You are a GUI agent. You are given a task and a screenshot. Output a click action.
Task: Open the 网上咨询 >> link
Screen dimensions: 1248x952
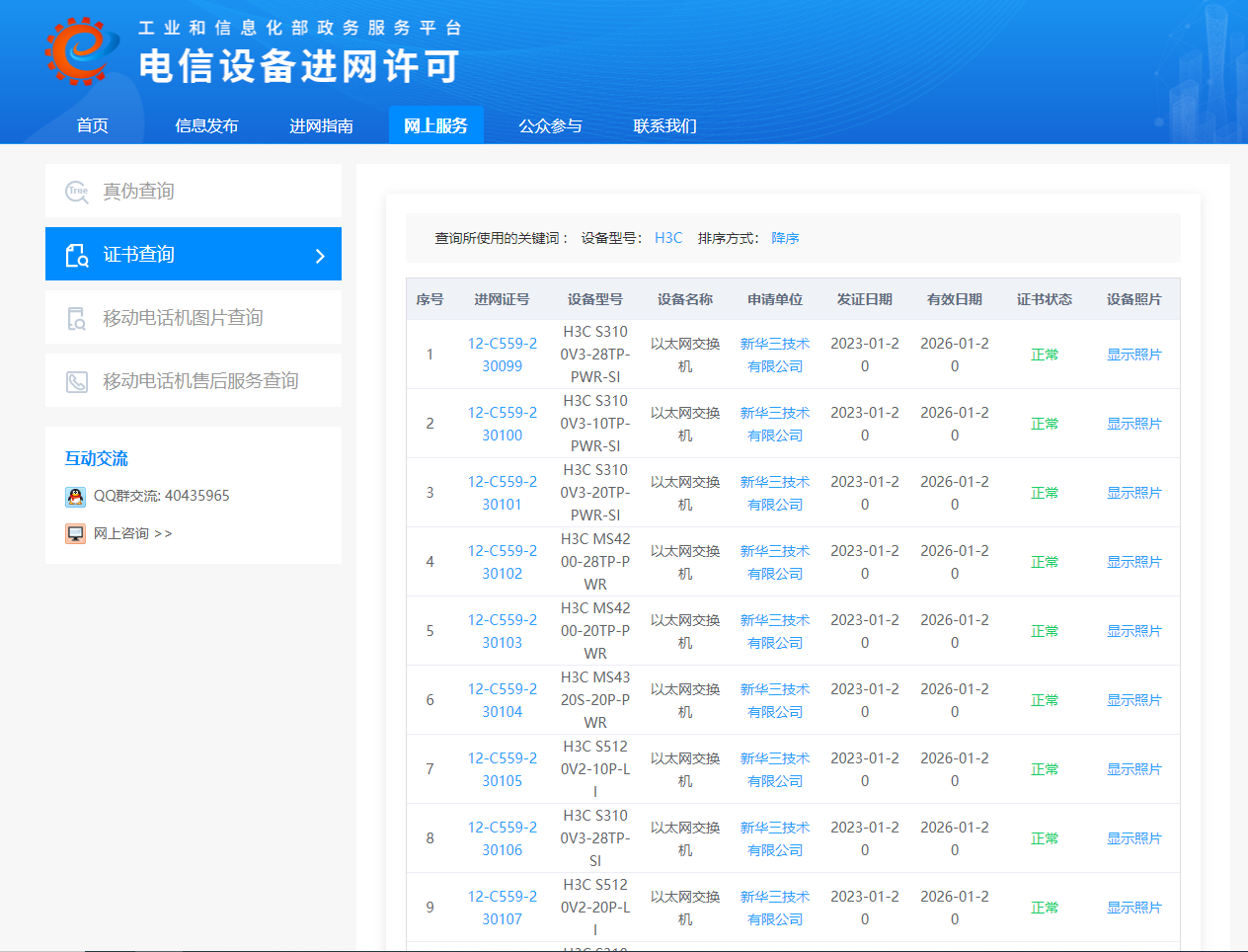[x=132, y=533]
